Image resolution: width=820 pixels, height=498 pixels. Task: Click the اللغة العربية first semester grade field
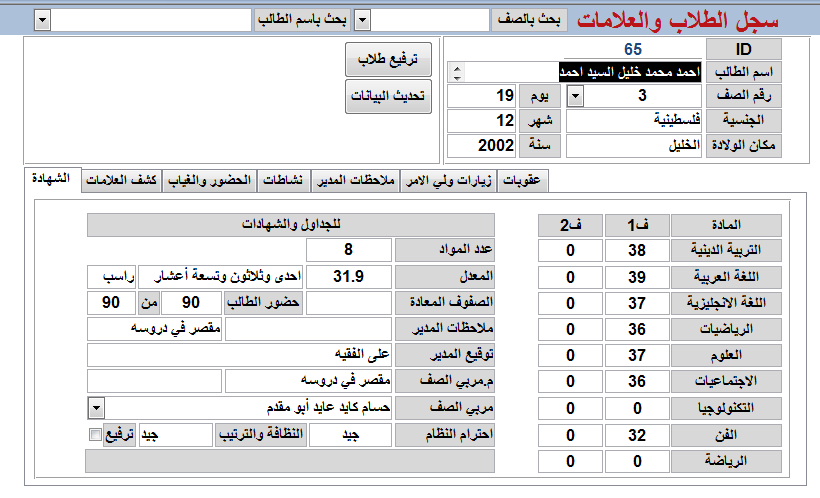[637, 277]
